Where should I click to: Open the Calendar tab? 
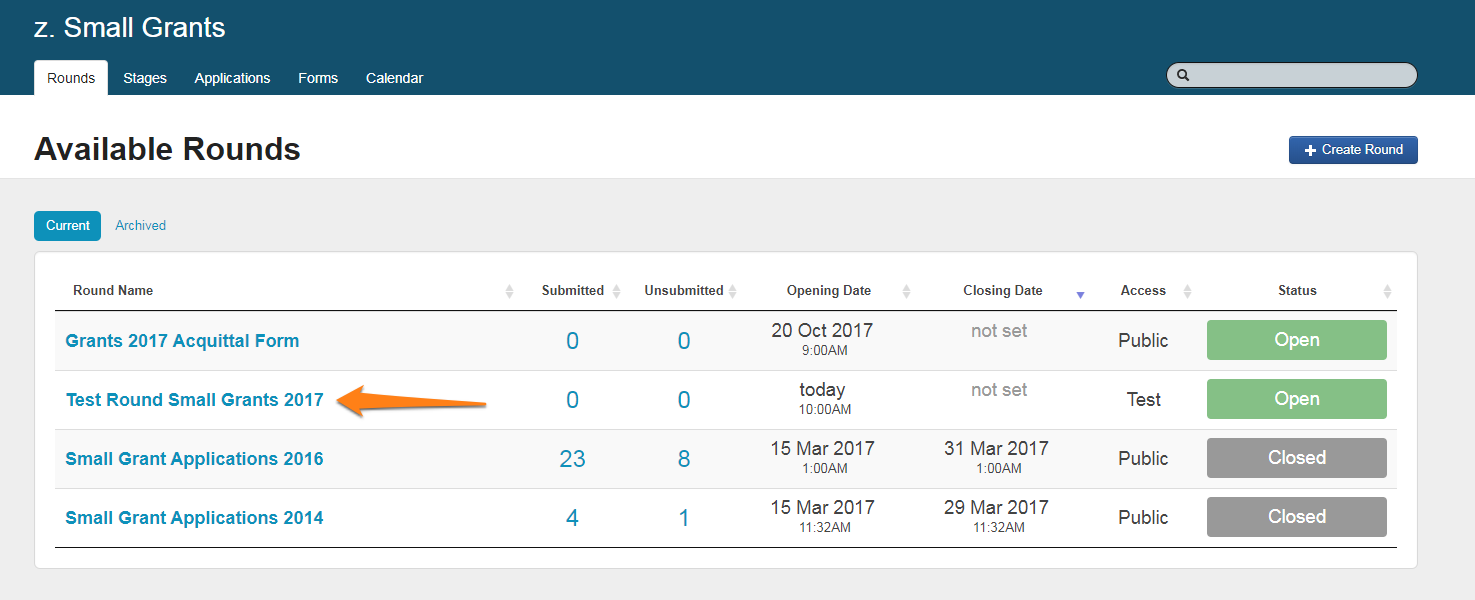(394, 78)
